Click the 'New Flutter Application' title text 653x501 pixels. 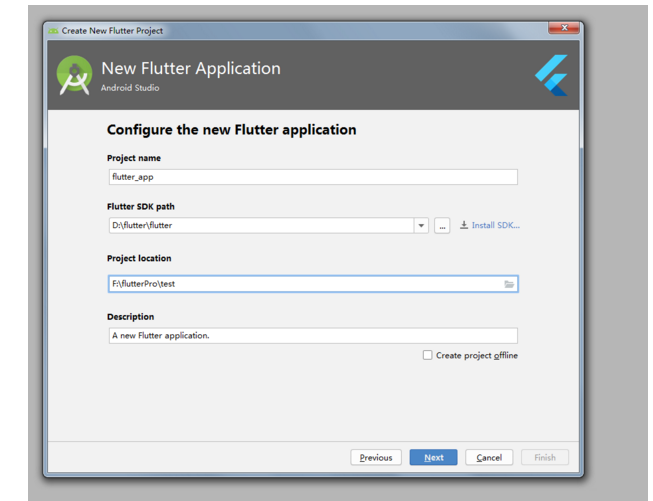click(x=191, y=69)
